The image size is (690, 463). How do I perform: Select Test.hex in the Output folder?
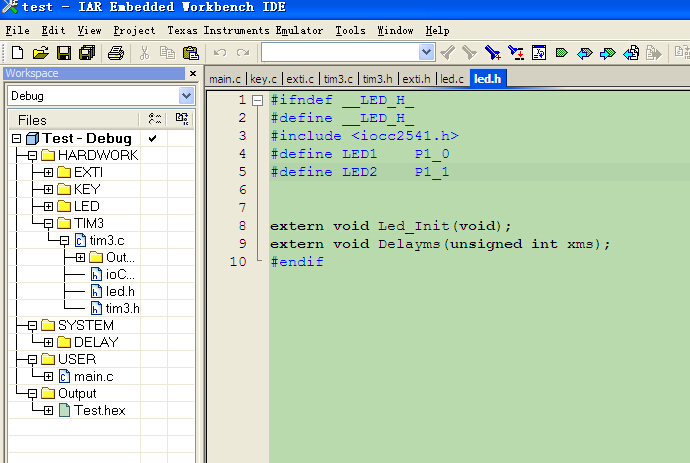click(99, 411)
